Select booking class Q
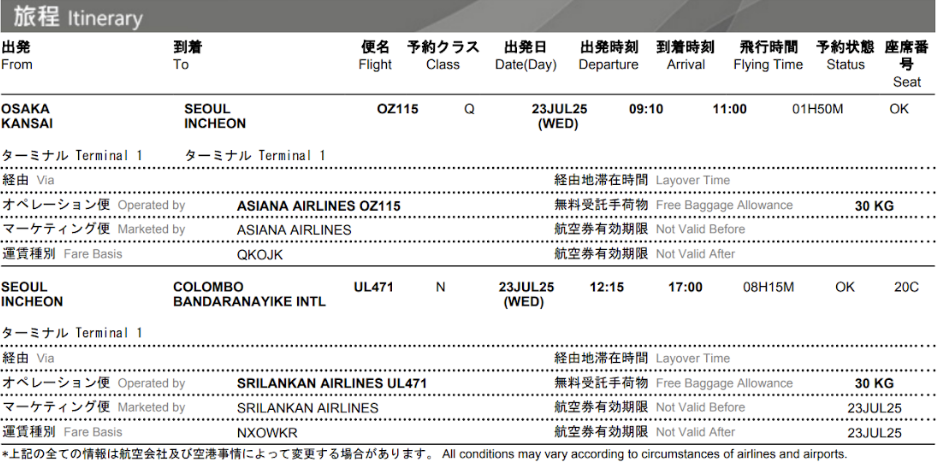 point(469,110)
